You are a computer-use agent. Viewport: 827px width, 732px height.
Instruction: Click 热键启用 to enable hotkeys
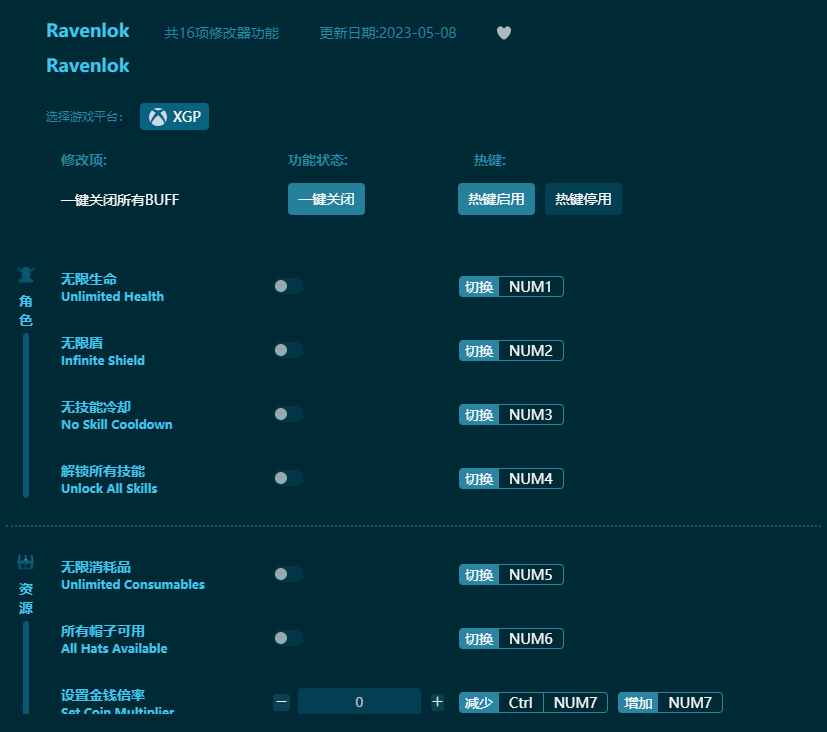pyautogui.click(x=496, y=199)
